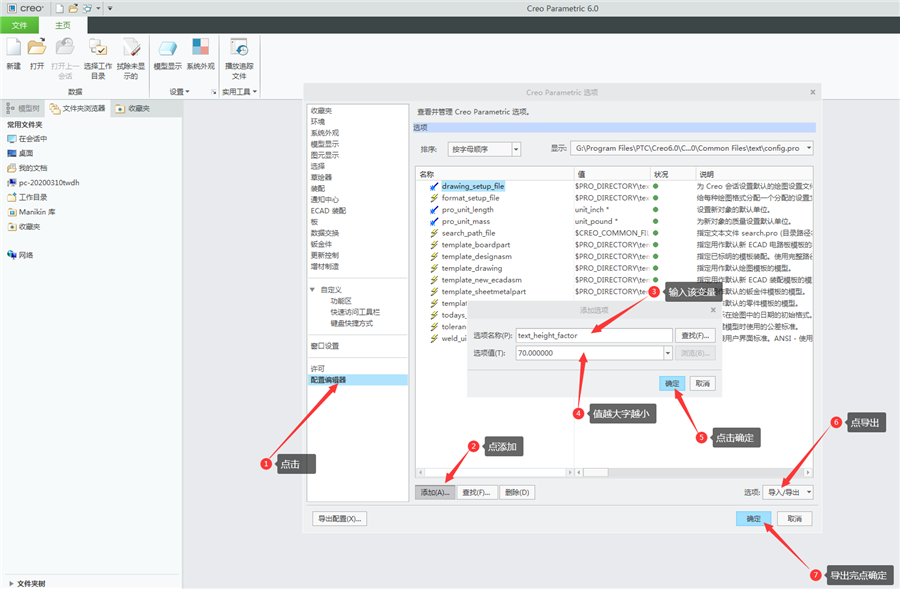
Task: Click the 导出配置(X)... button
Action: pos(339,519)
